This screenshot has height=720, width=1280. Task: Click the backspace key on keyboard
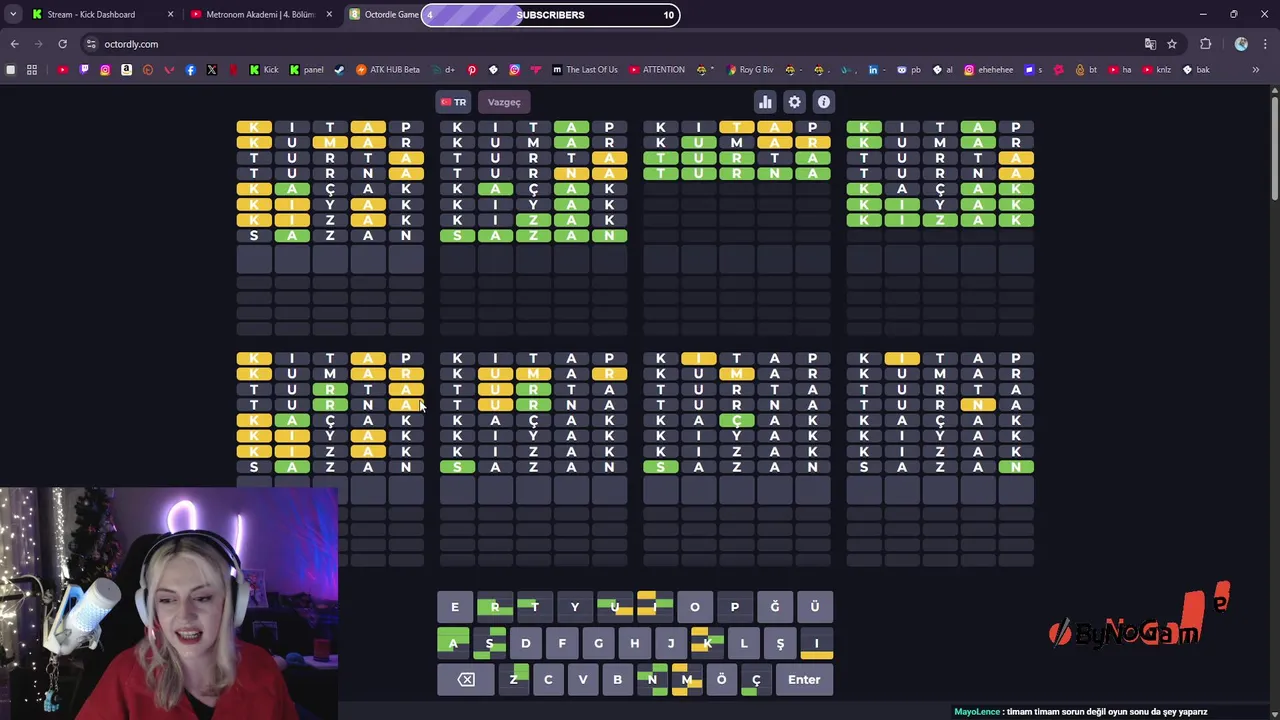466,680
